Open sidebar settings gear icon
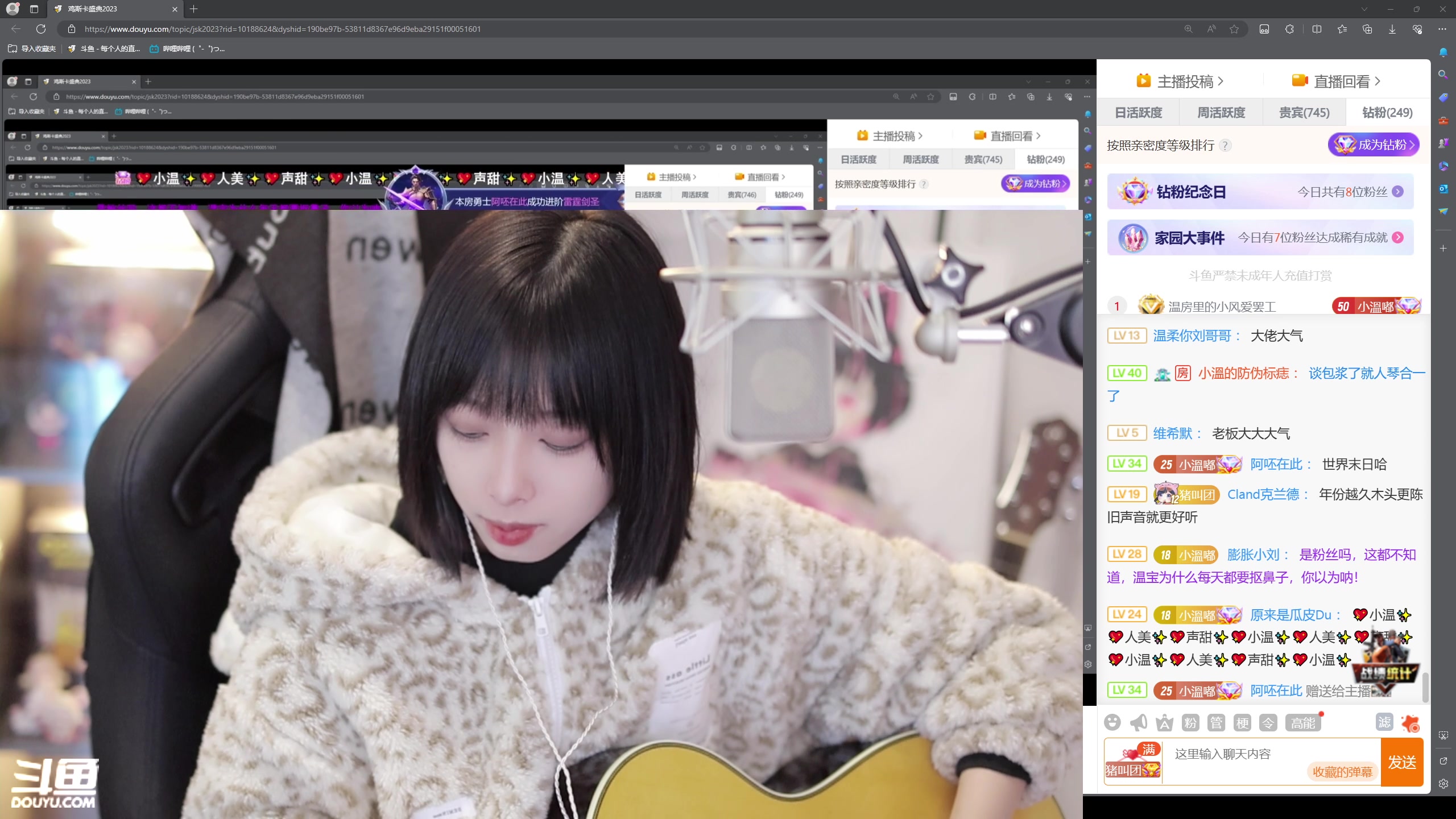The image size is (1456, 819). [x=1443, y=784]
